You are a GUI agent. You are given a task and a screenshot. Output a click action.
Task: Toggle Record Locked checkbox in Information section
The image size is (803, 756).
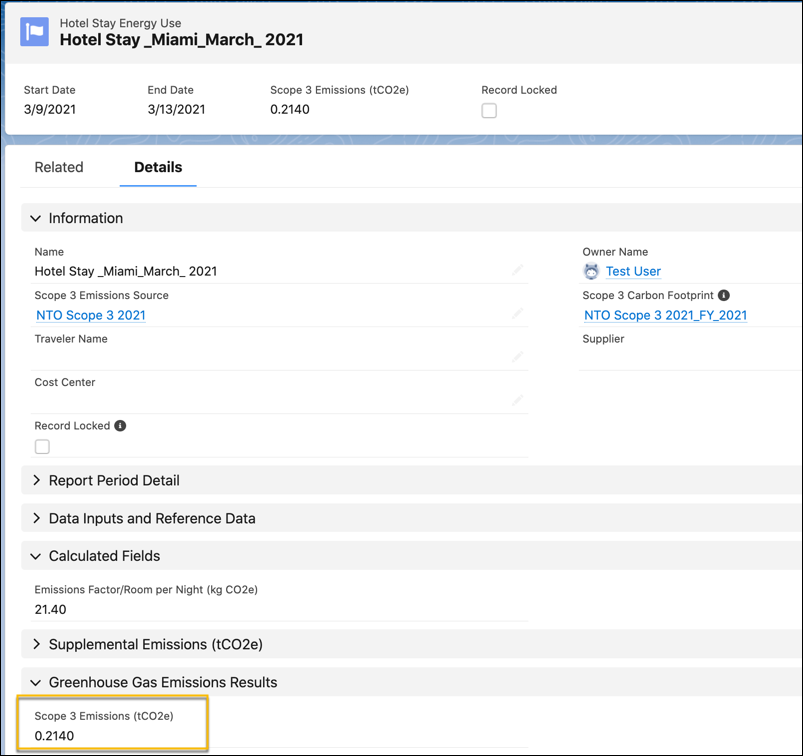point(42,447)
